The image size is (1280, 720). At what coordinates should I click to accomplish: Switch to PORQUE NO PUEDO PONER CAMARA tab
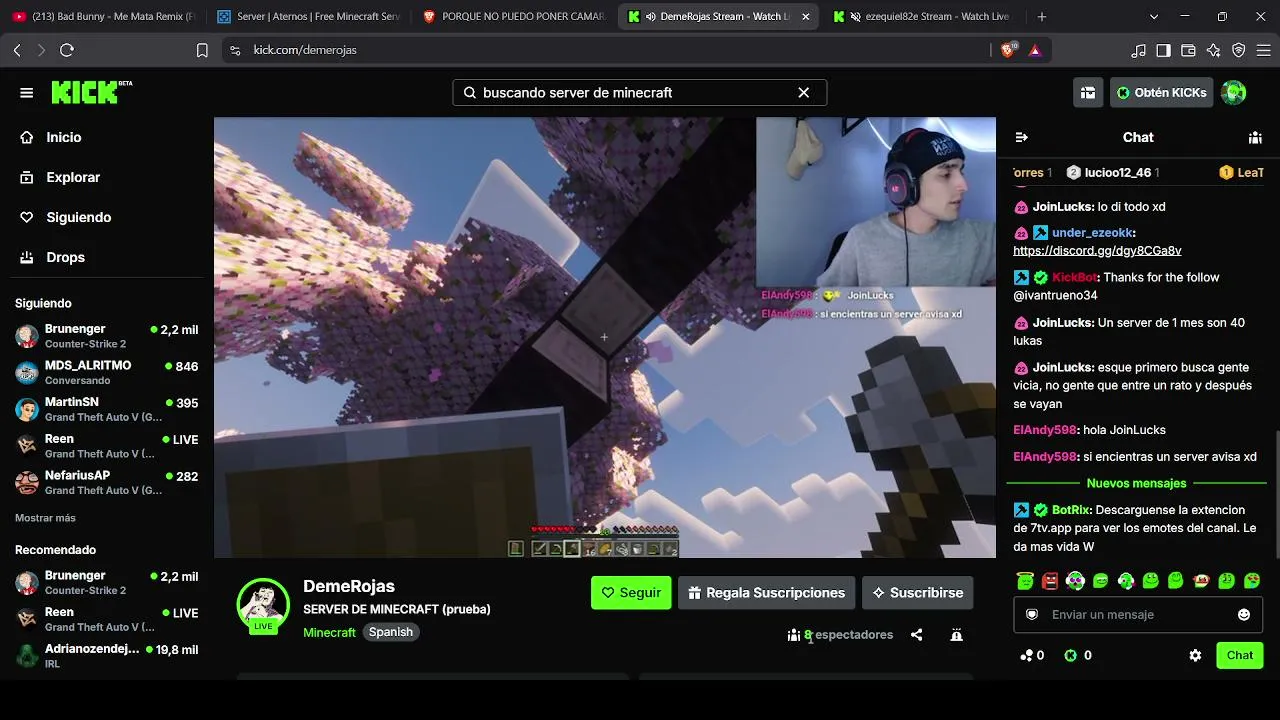point(514,16)
